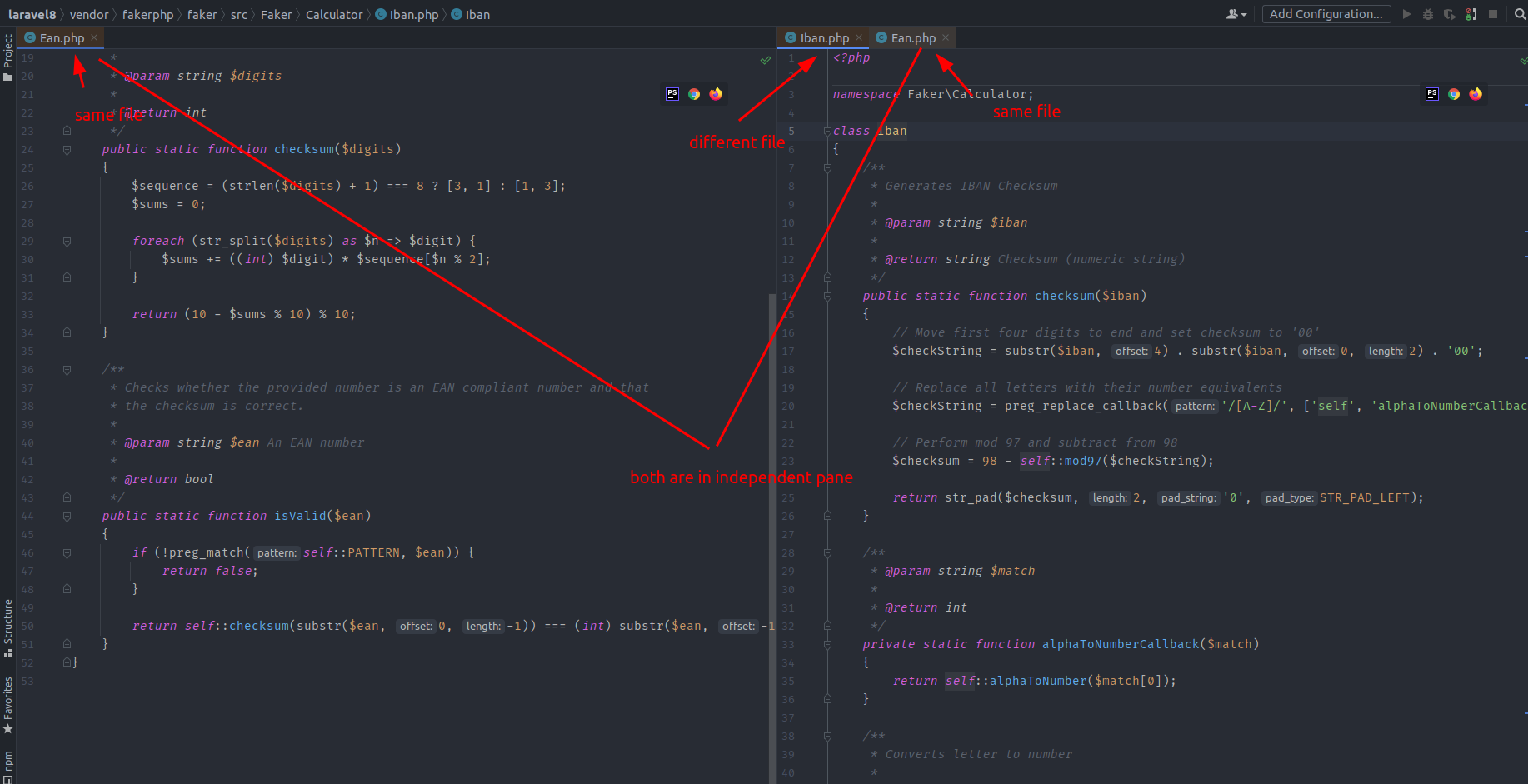Open Code With Me users dropdown

1236,14
